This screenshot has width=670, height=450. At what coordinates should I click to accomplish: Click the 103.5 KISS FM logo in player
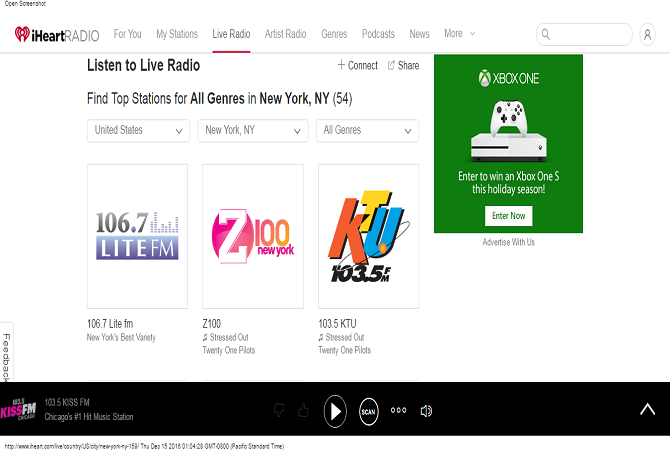(x=18, y=409)
